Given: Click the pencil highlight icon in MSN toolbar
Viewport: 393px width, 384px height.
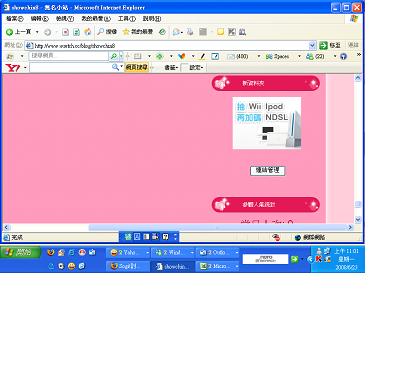Looking at the screenshot, I should [202, 56].
